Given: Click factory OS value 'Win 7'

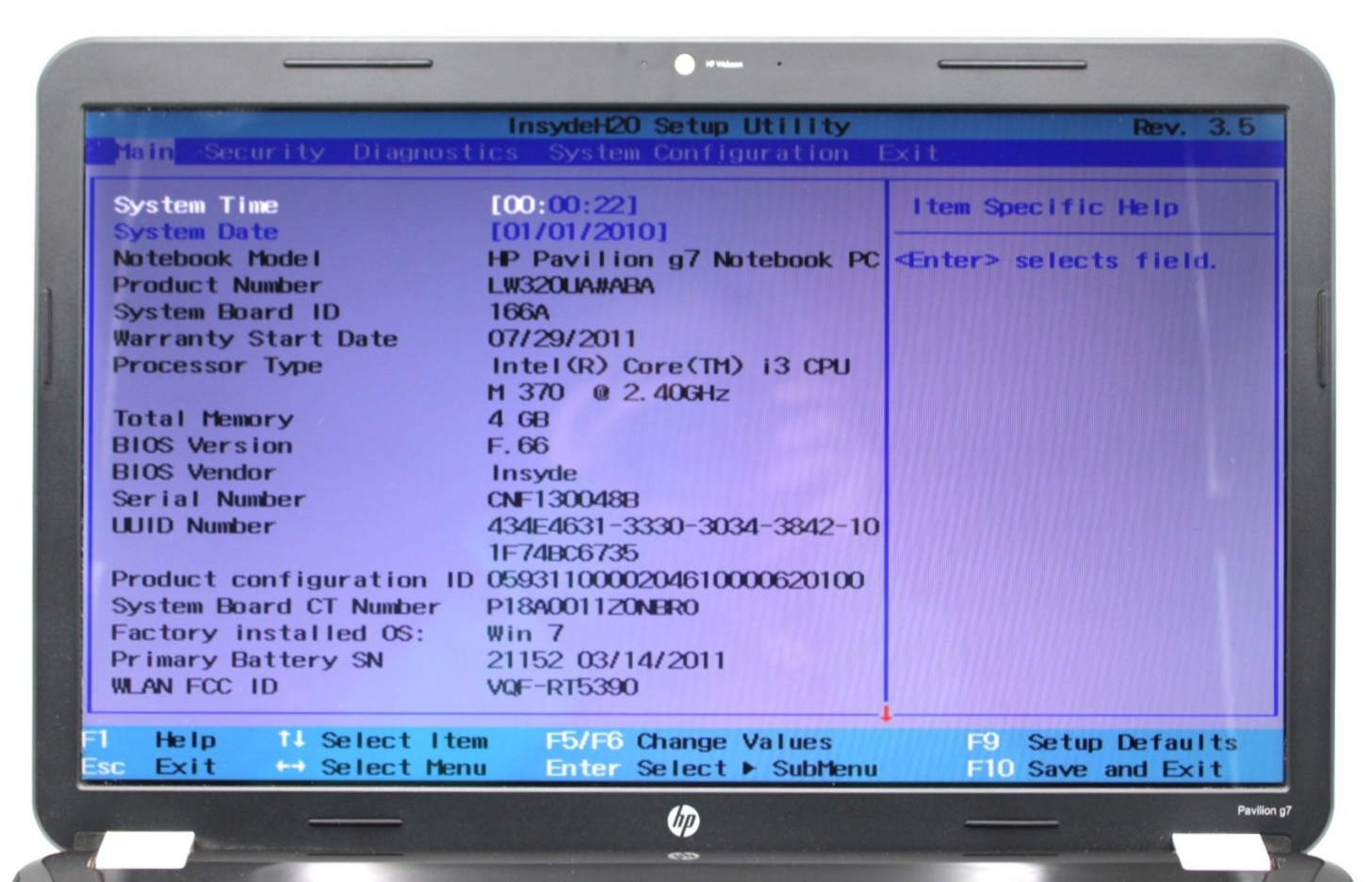Looking at the screenshot, I should [x=526, y=633].
